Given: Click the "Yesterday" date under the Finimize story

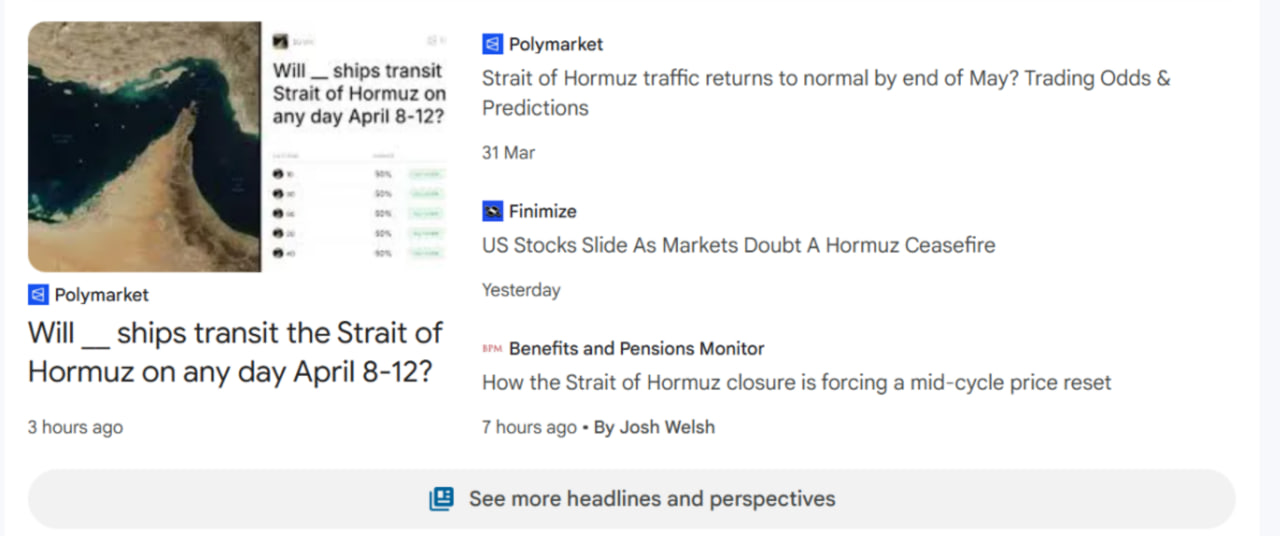Looking at the screenshot, I should coord(521,290).
